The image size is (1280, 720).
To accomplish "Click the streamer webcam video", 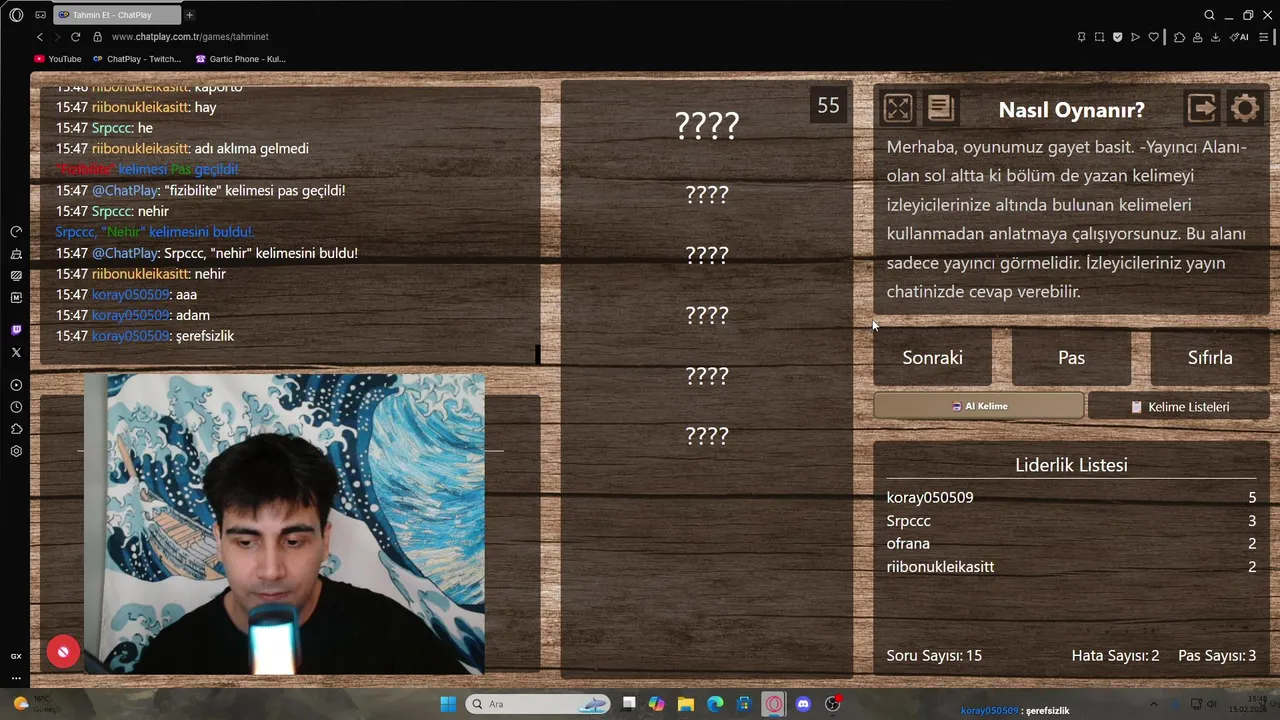I will coord(284,524).
